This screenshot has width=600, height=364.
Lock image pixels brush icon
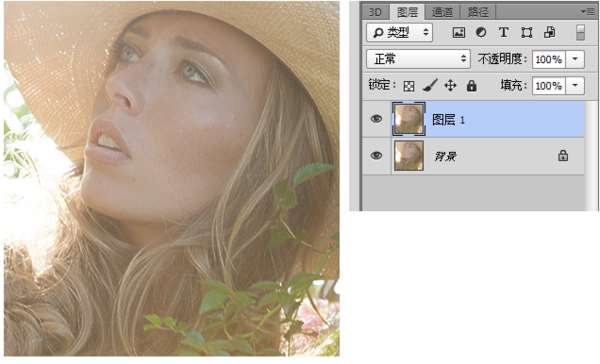pos(430,85)
